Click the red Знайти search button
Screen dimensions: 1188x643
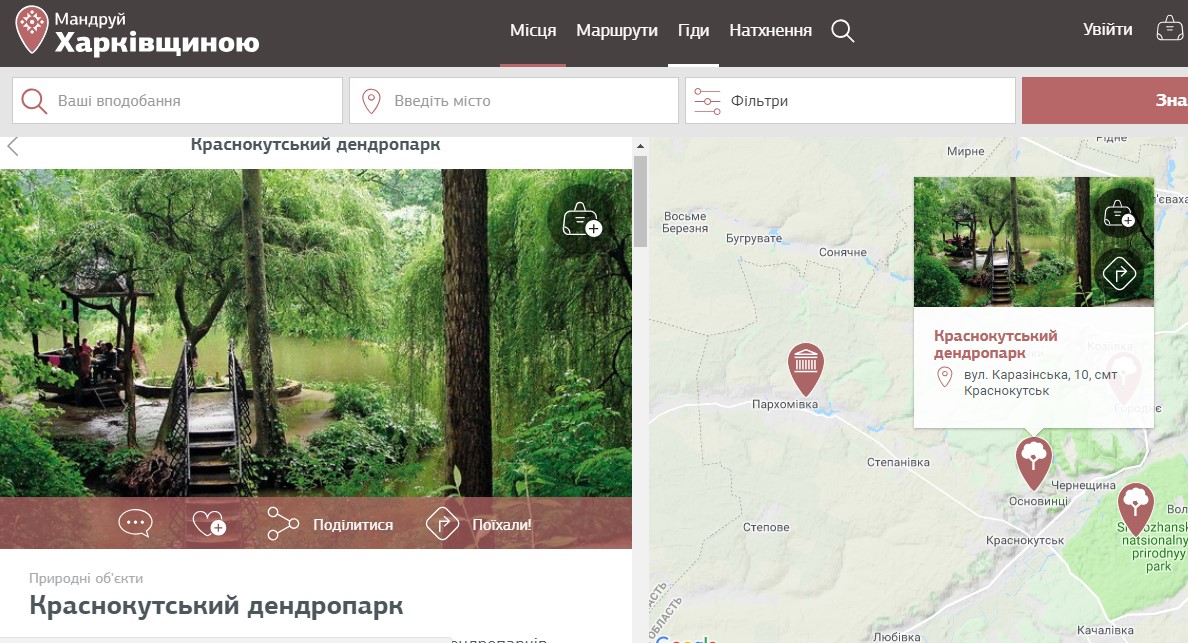click(x=1105, y=101)
